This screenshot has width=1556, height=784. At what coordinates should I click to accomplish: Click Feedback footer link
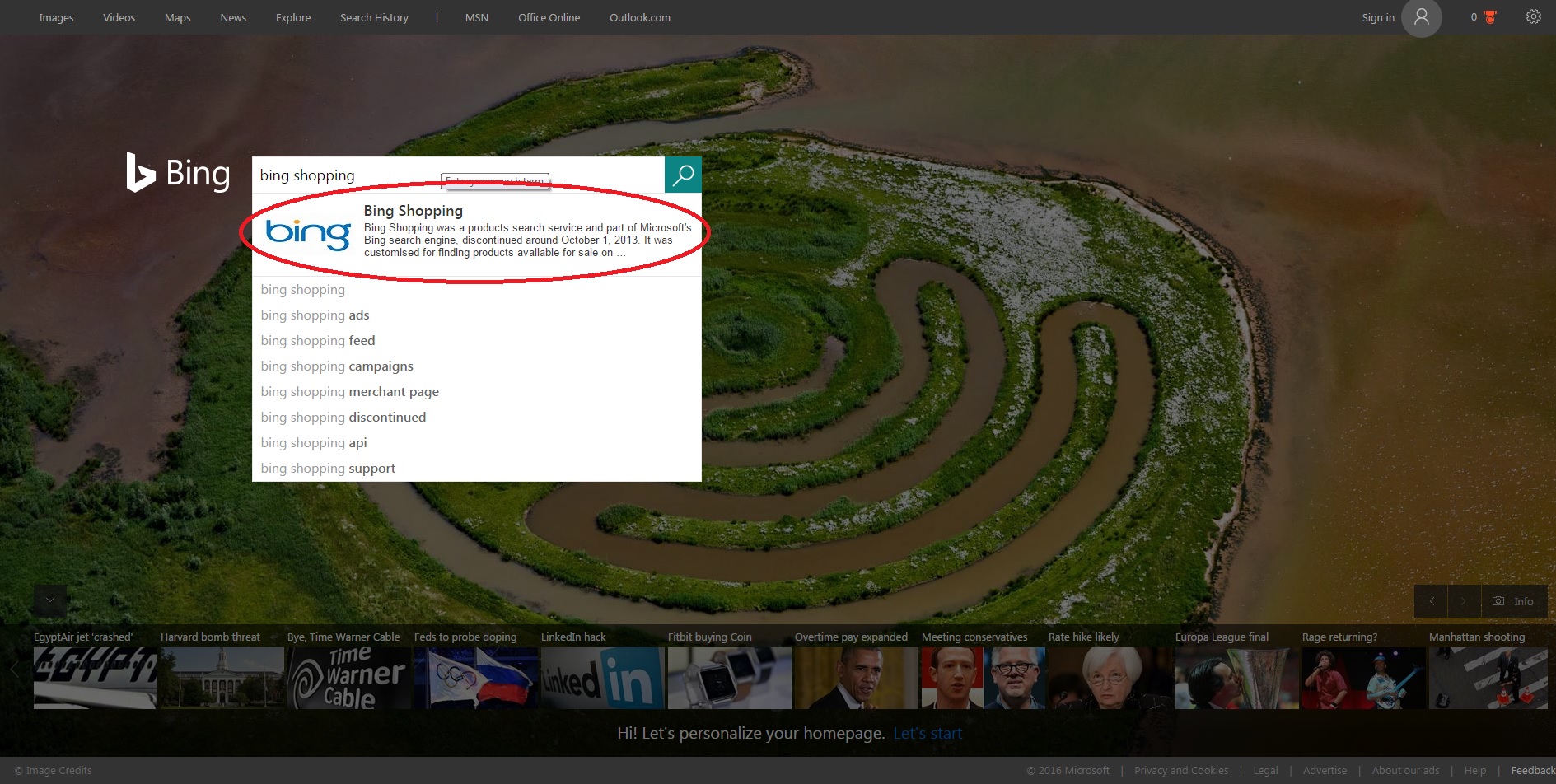click(1533, 771)
